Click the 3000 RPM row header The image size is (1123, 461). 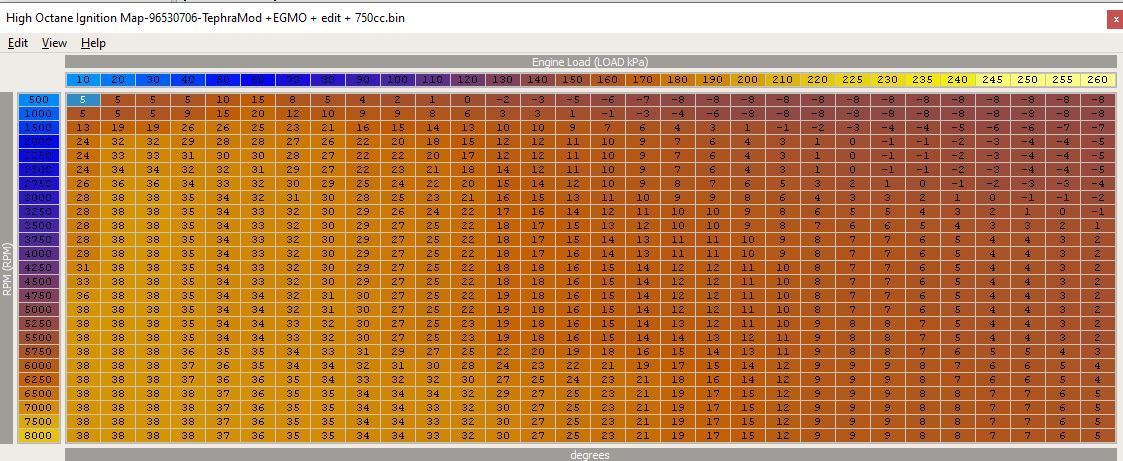pos(38,198)
